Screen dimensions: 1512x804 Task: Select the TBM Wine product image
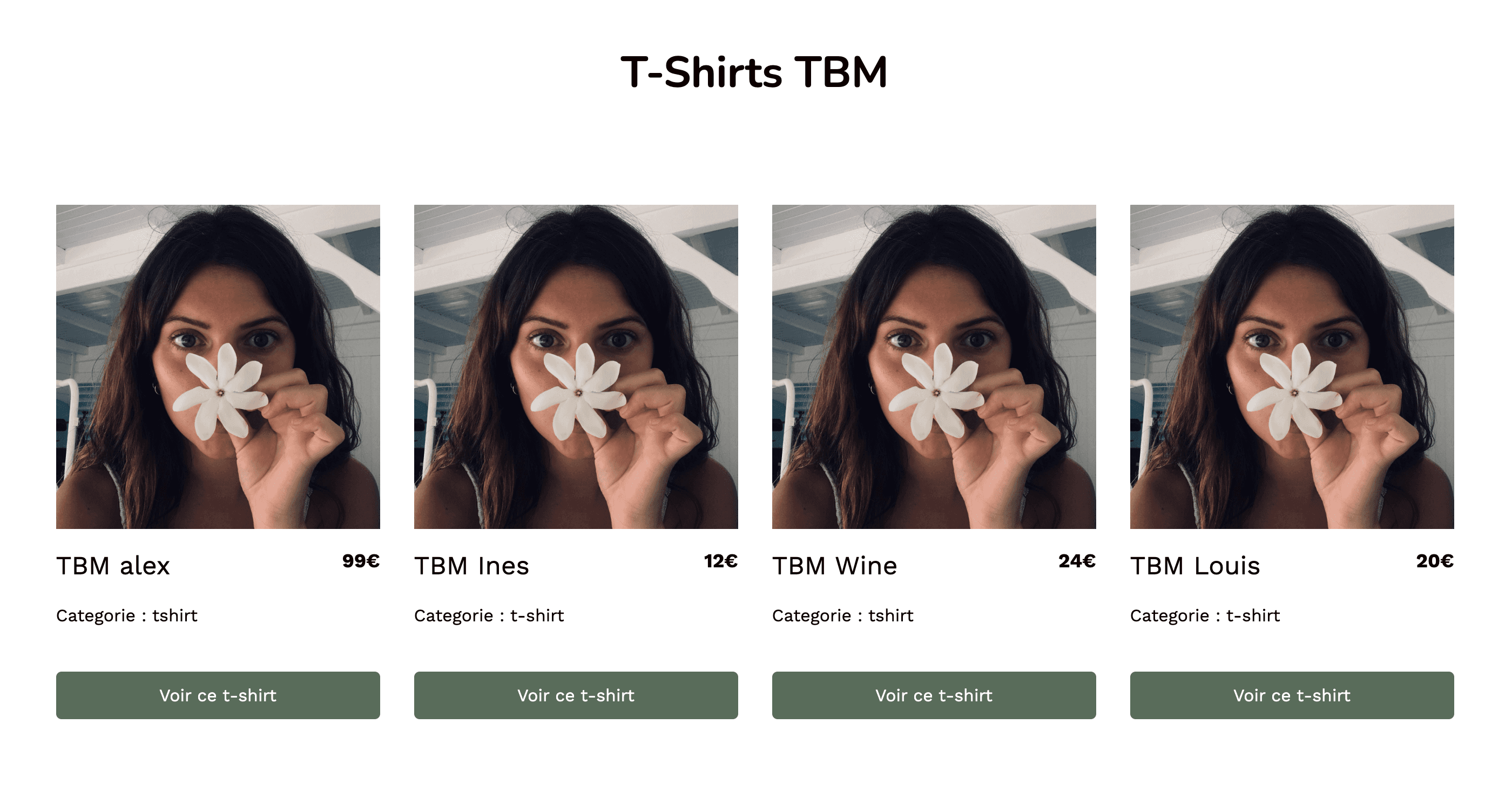click(x=934, y=366)
